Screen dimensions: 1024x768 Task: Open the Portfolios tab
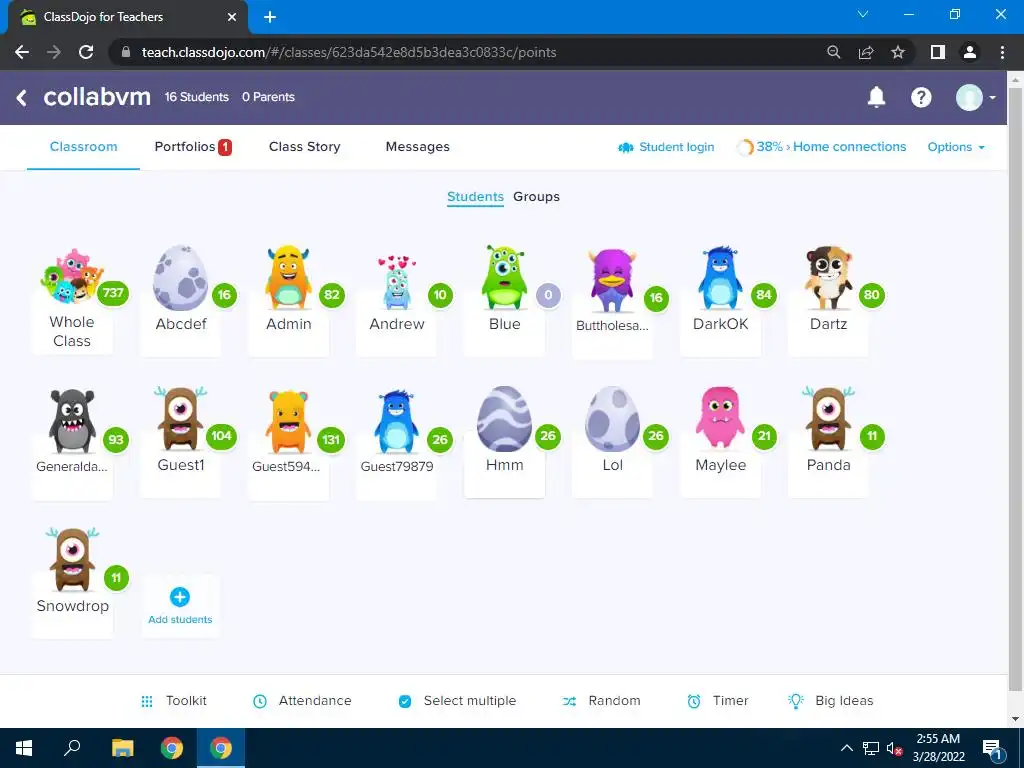(x=193, y=147)
